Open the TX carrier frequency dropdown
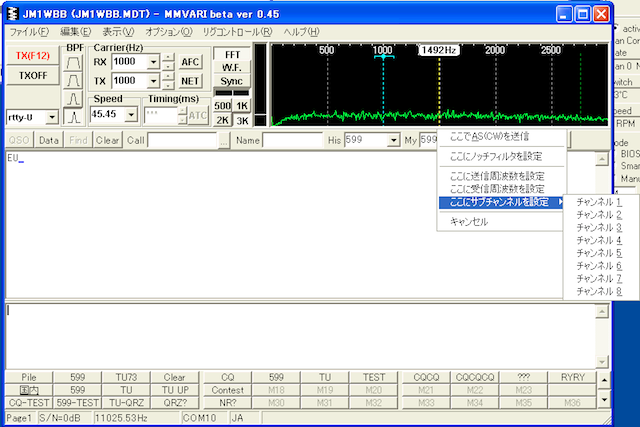640x427 pixels. pyautogui.click(x=153, y=81)
